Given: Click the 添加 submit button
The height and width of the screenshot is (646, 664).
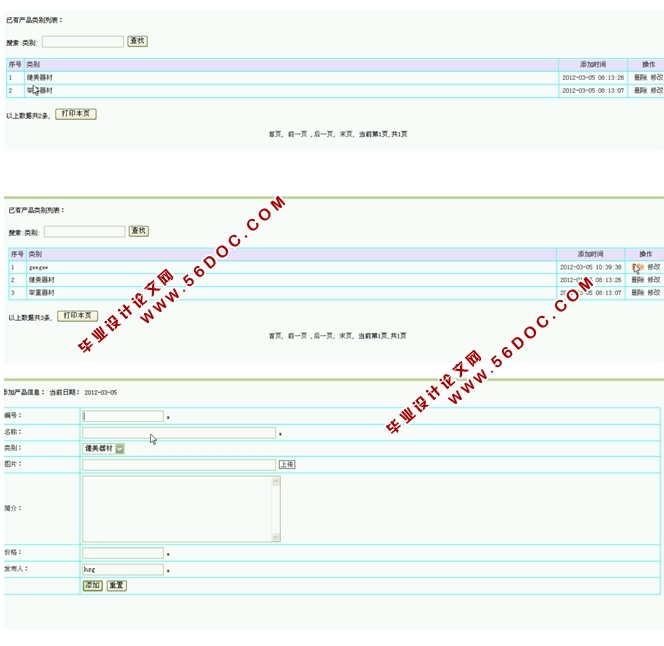Looking at the screenshot, I should pos(92,585).
